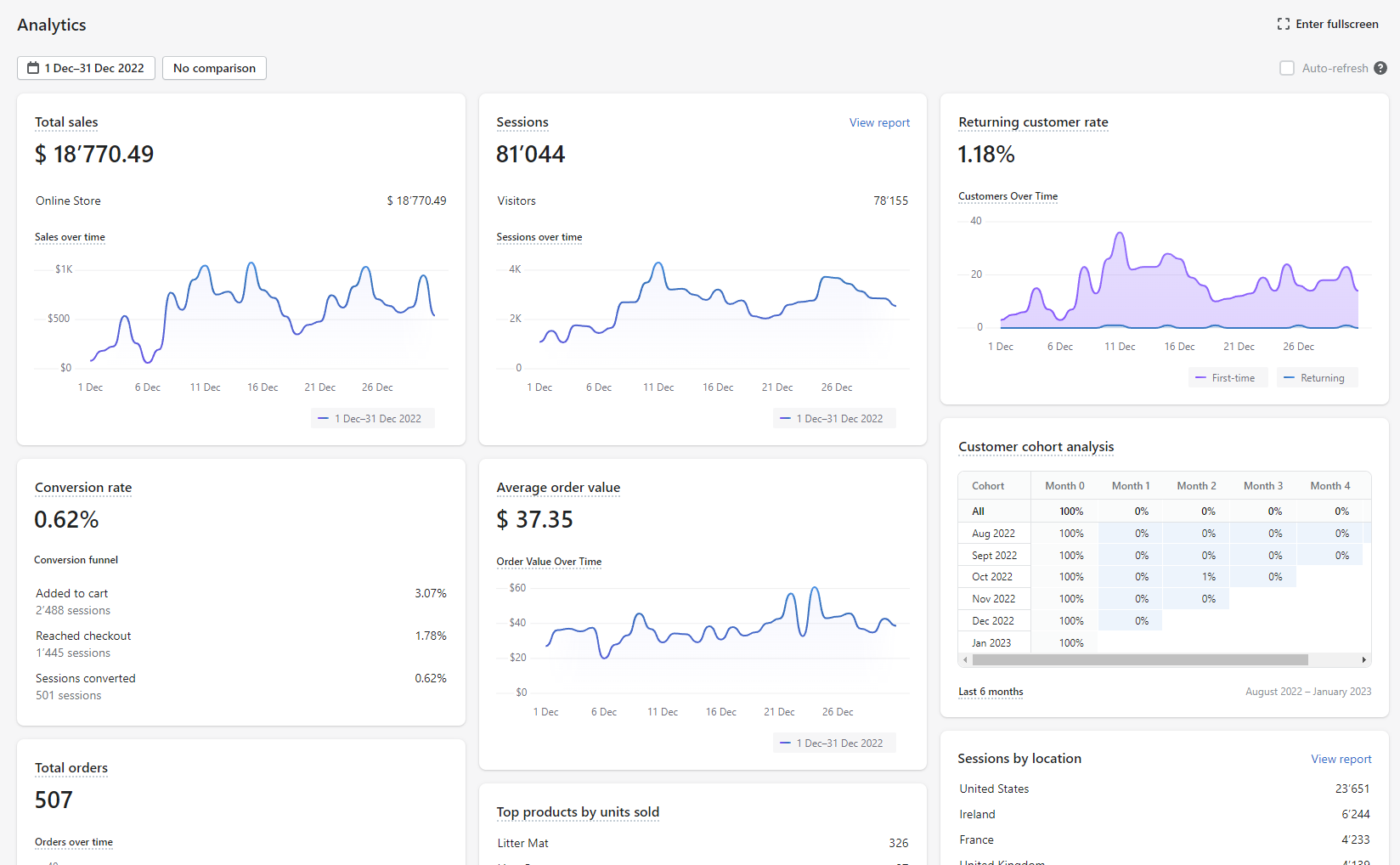Click the Conversion rate card heading

pos(83,488)
